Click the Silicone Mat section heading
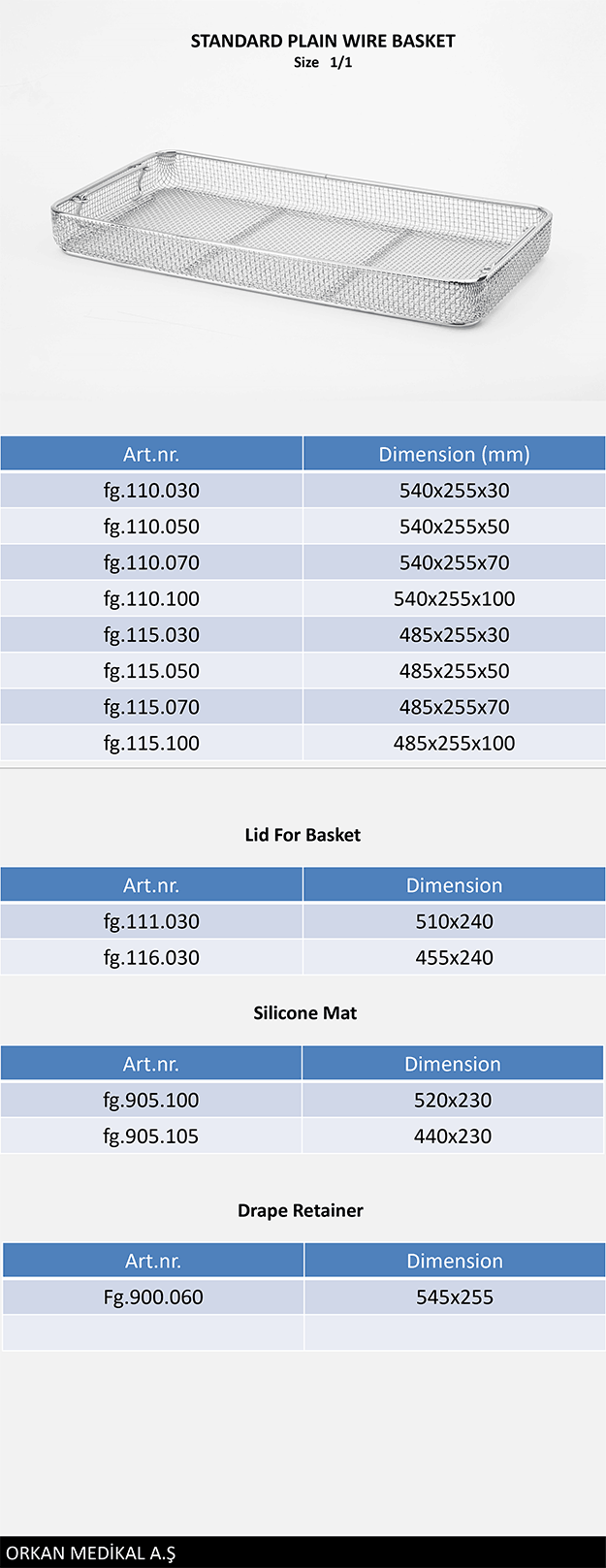 304,1013
